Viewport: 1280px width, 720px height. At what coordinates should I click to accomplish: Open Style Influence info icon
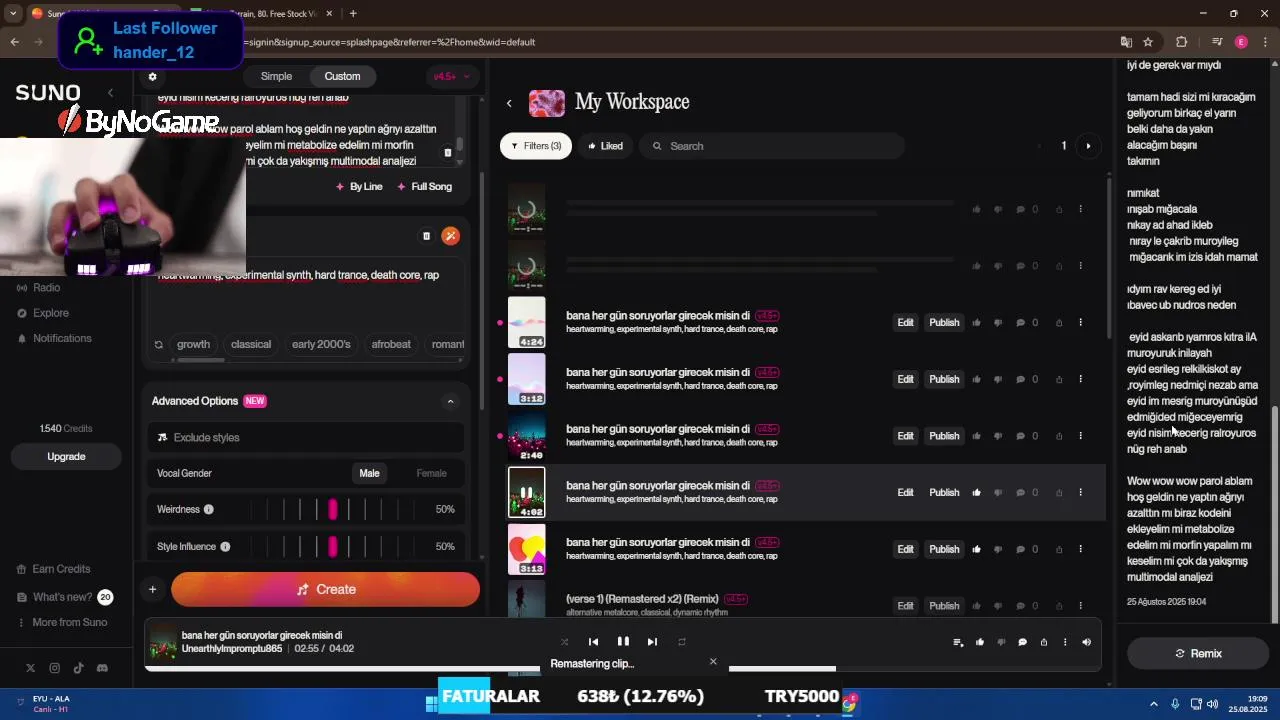point(225,546)
